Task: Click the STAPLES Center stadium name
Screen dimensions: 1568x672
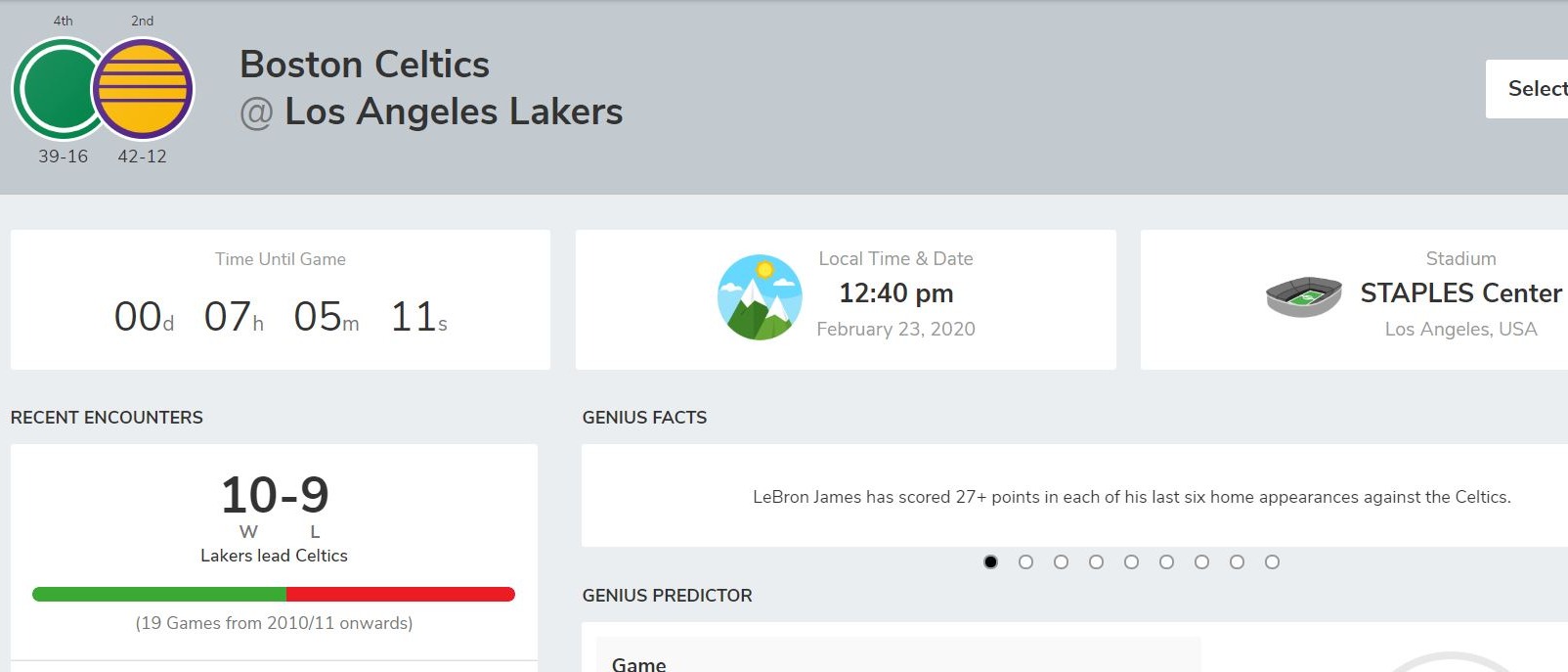Action: pos(1460,293)
